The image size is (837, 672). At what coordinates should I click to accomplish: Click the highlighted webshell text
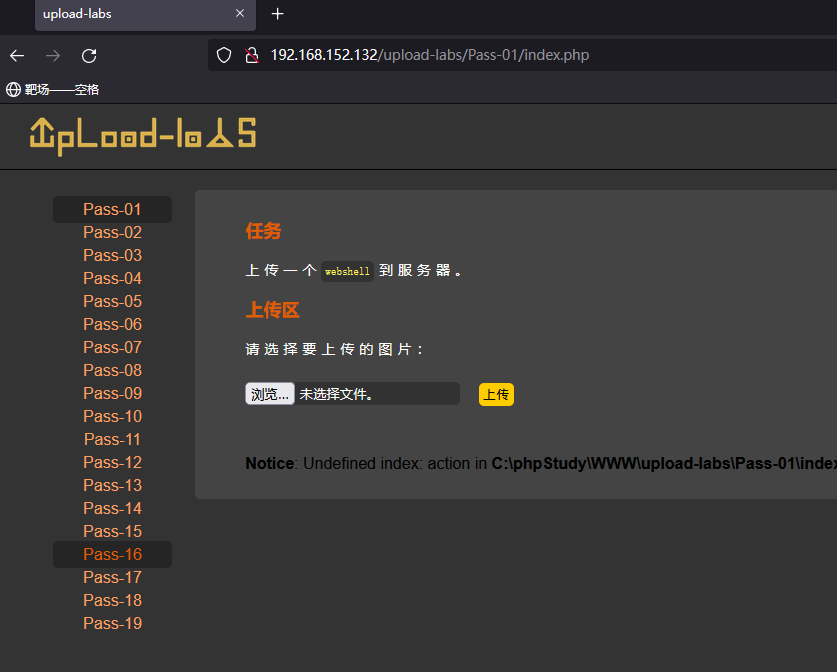click(x=347, y=270)
